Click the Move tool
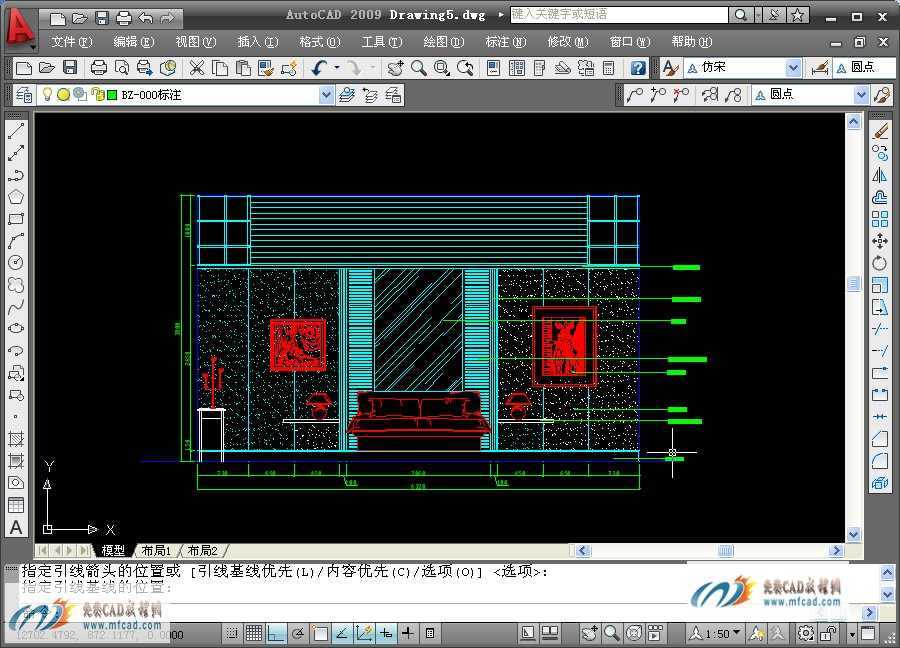Viewport: 900px width, 648px height. pyautogui.click(x=880, y=241)
